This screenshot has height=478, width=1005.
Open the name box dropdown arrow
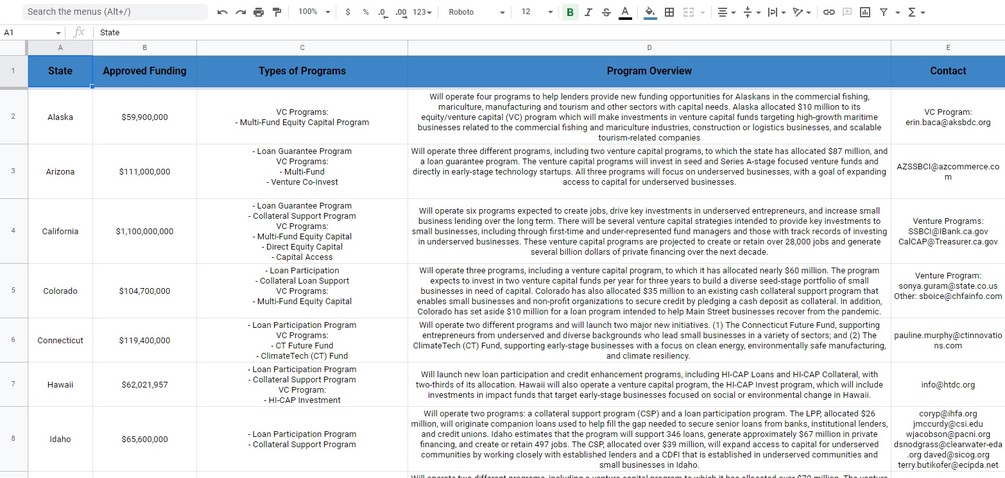coord(58,33)
